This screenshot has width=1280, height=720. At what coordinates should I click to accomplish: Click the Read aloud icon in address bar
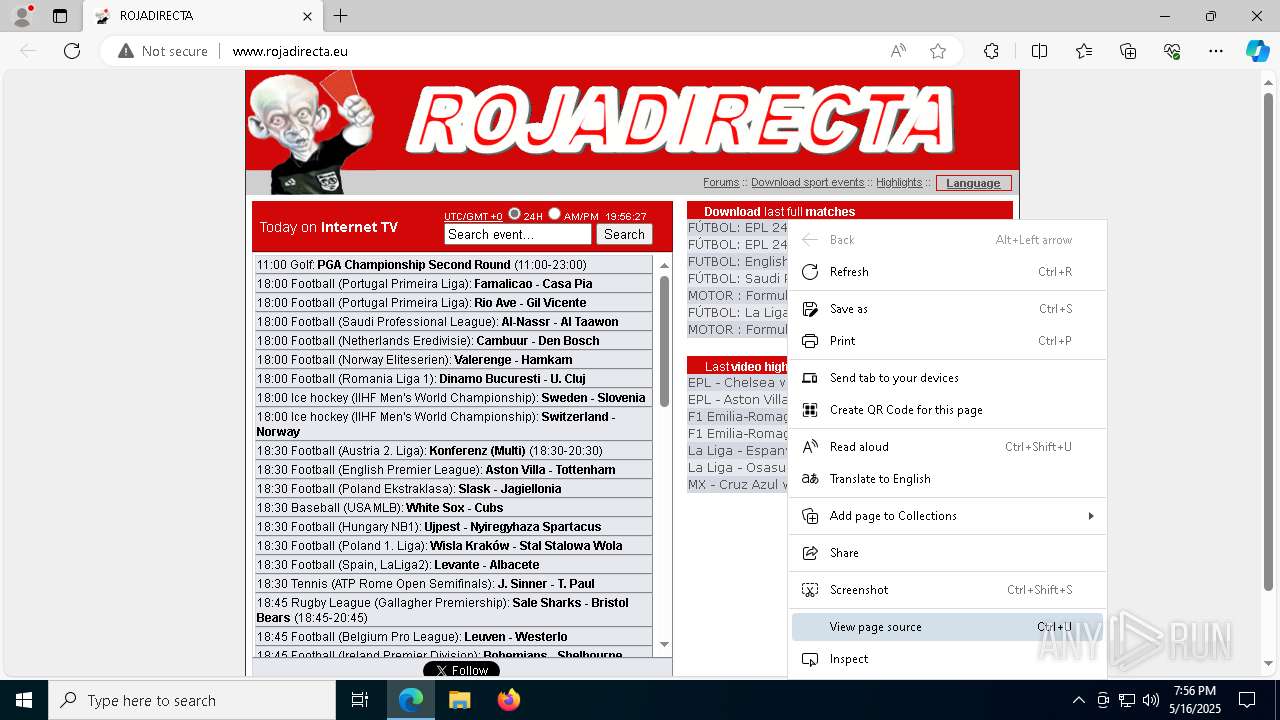click(x=898, y=51)
